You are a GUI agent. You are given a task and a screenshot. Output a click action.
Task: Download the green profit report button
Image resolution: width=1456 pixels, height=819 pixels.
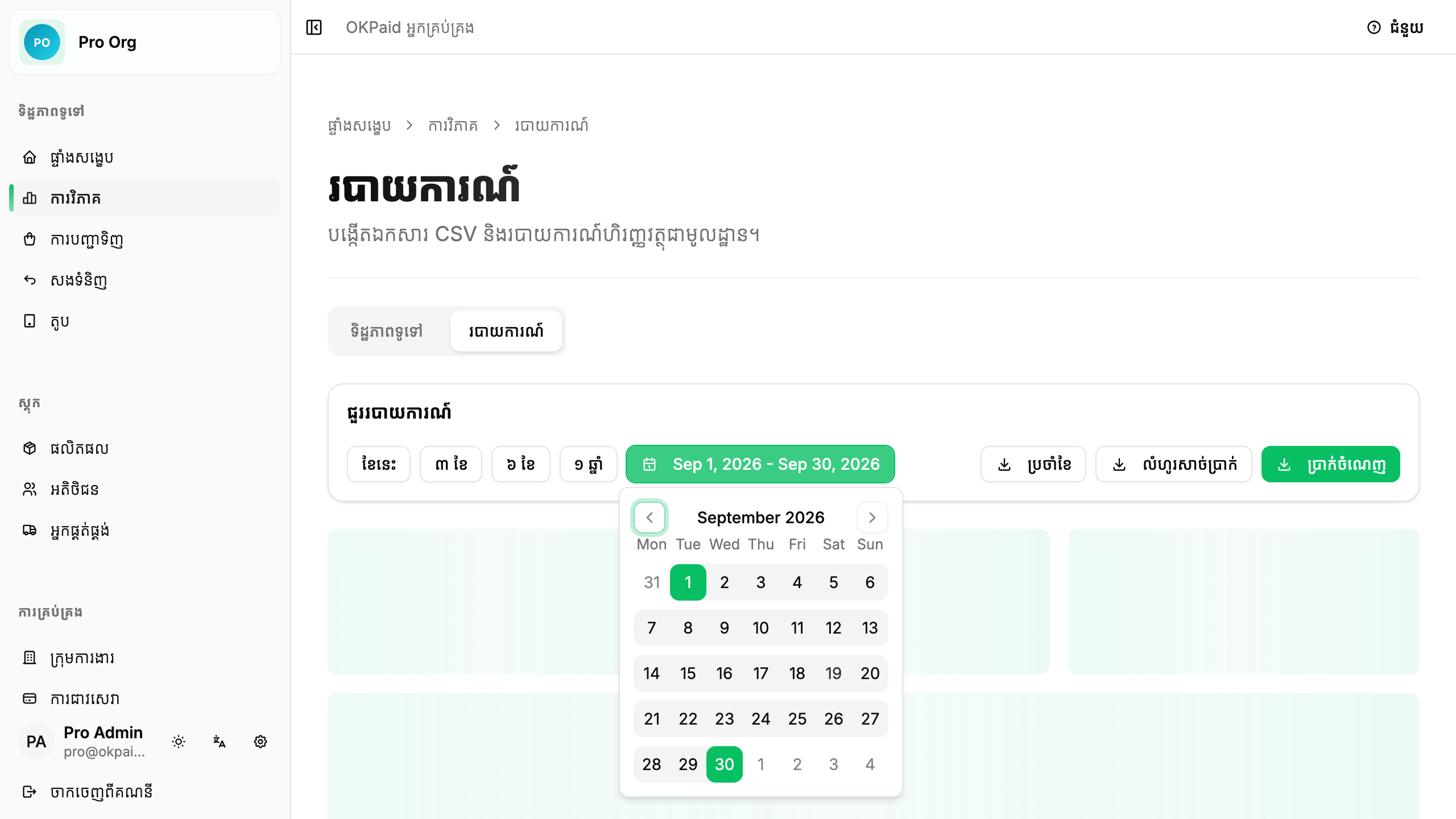1331,464
